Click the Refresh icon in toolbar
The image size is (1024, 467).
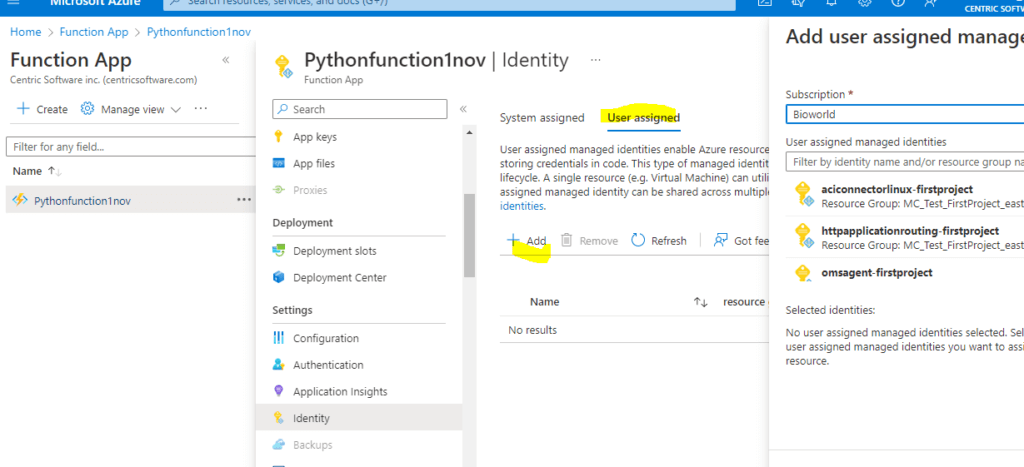[x=638, y=241]
